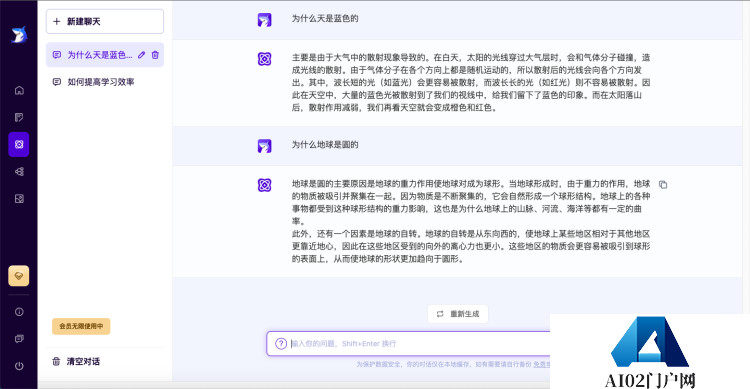Select the active AI chat sidebar icon
The image size is (750, 389).
pos(19,144)
